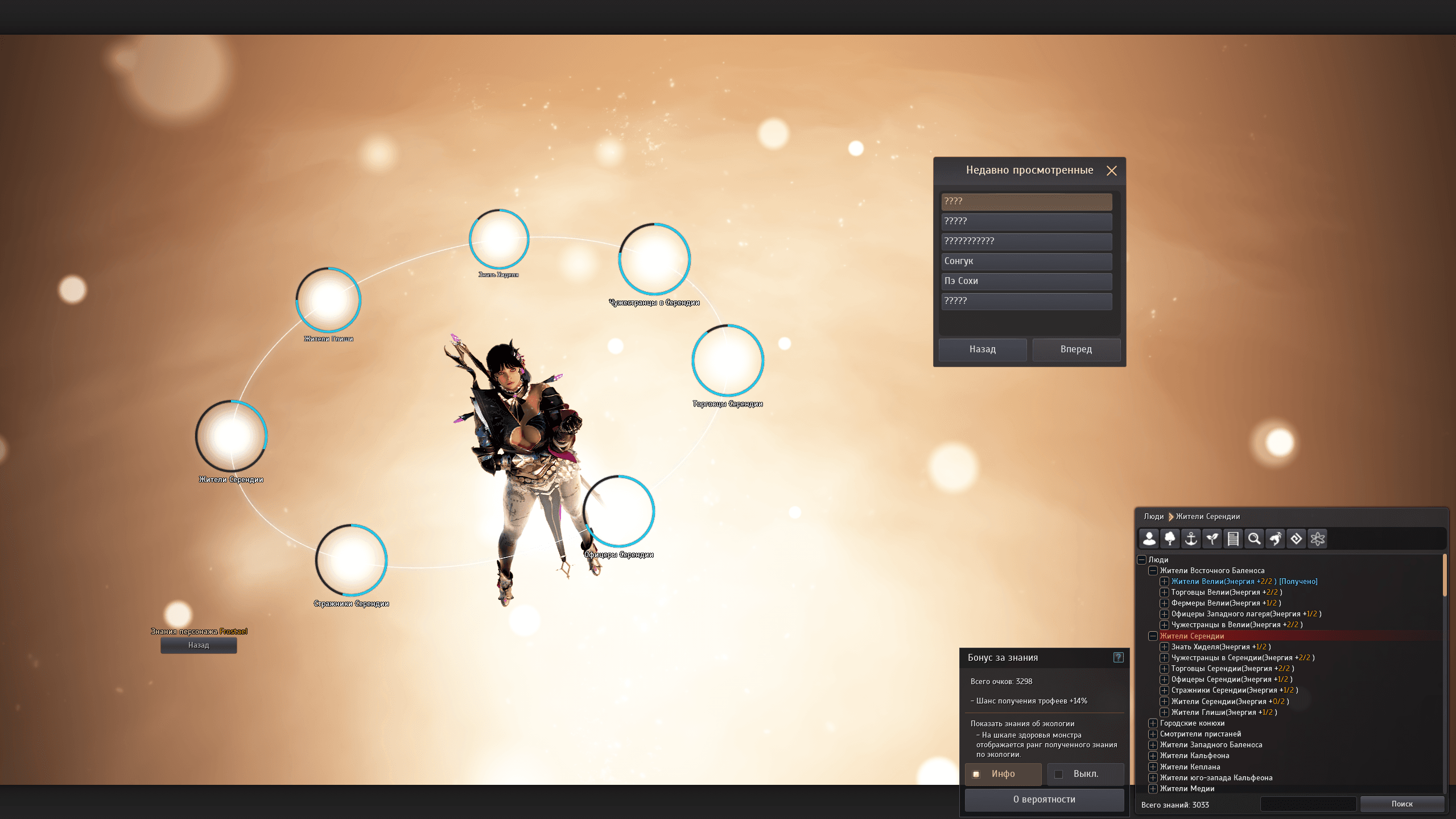Screen dimensions: 1456x819
Task: Expand the Чужестранцы в Серендии tree node
Action: [1164, 657]
